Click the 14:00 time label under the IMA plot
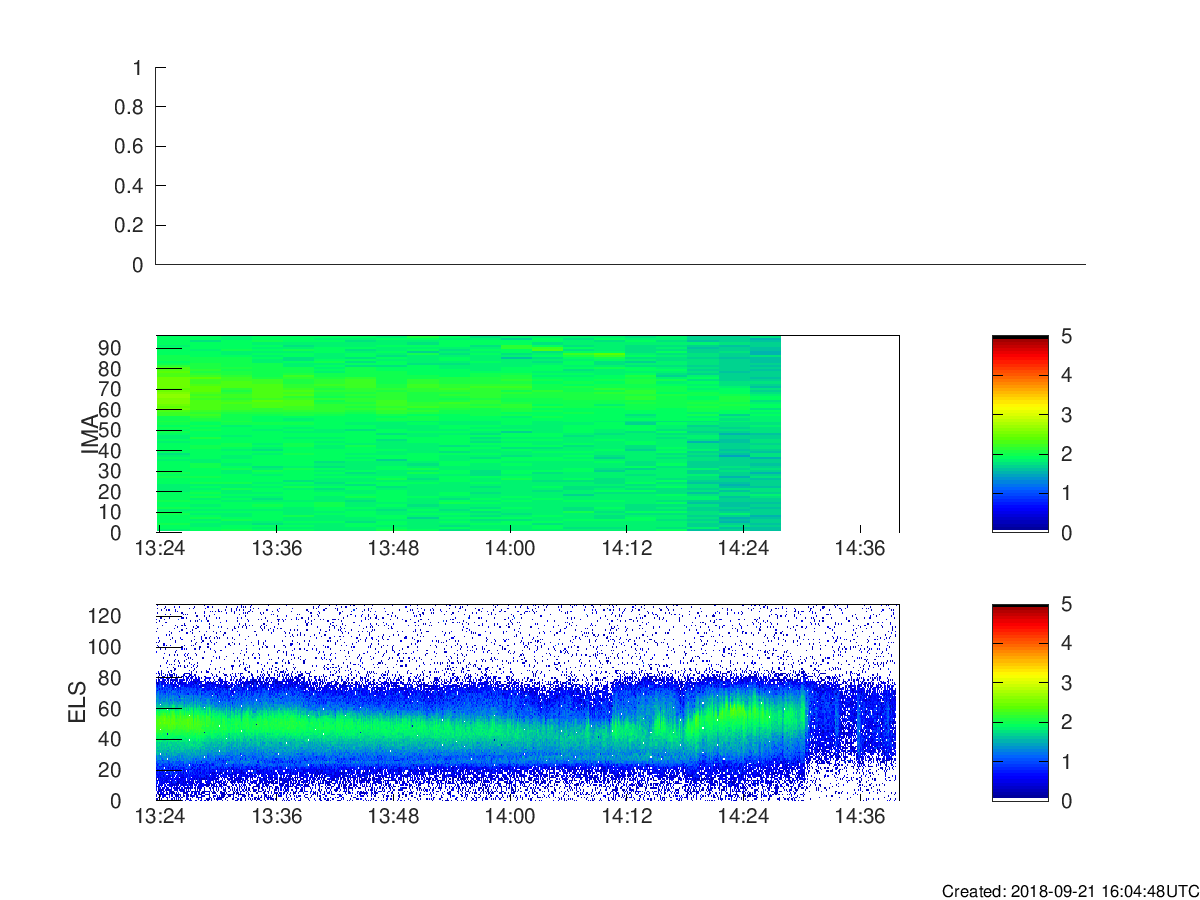Image resolution: width=1200 pixels, height=900 pixels. 510,548
